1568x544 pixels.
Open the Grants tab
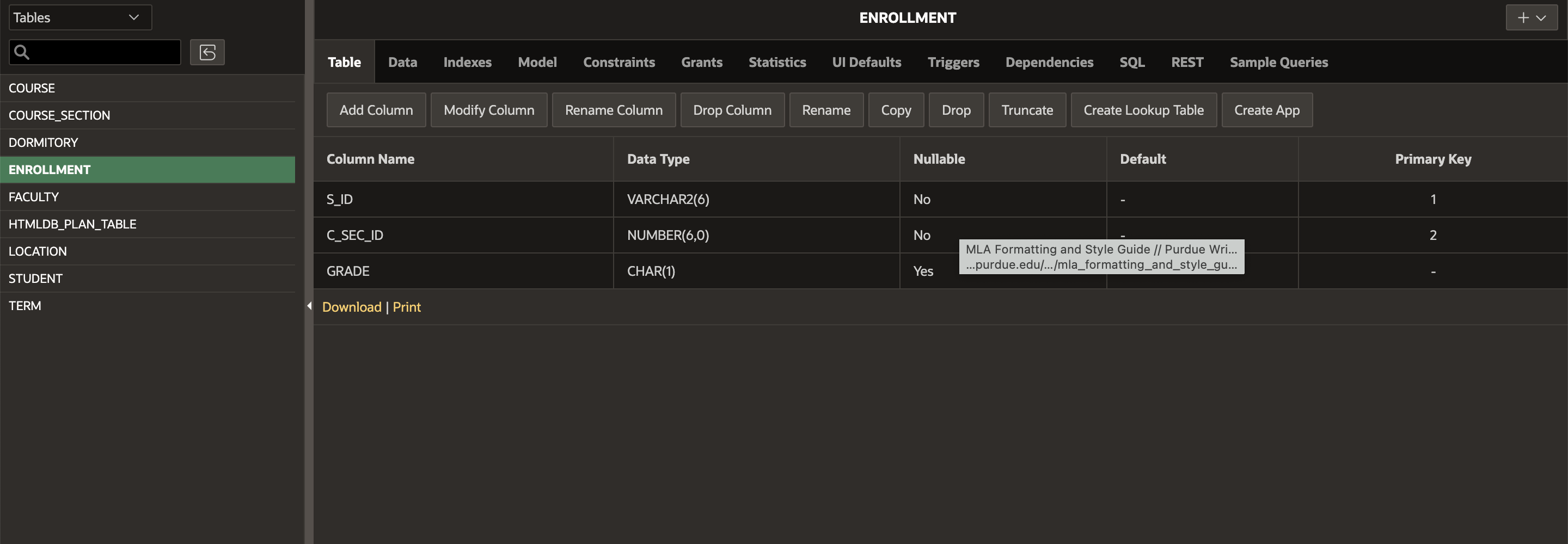tap(701, 62)
